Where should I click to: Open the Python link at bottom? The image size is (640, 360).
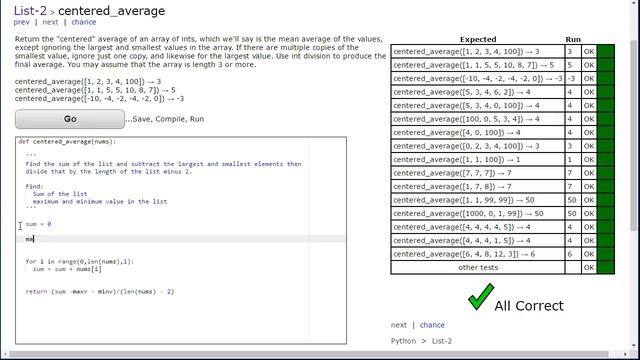(403, 341)
